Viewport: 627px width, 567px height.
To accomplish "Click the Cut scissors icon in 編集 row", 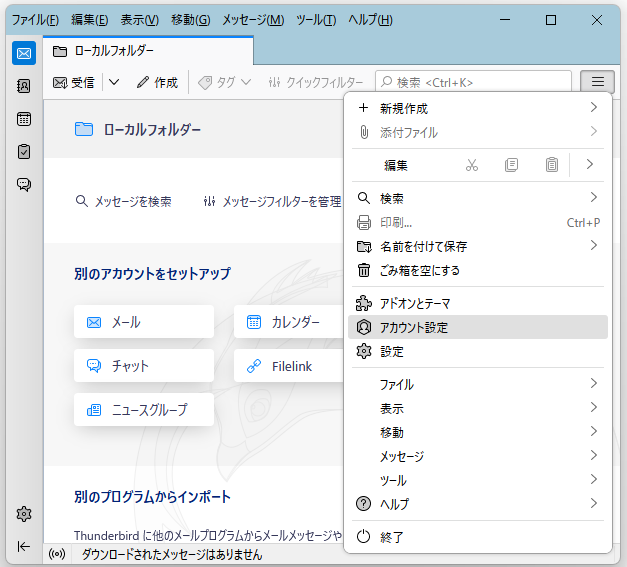I will tap(472, 165).
